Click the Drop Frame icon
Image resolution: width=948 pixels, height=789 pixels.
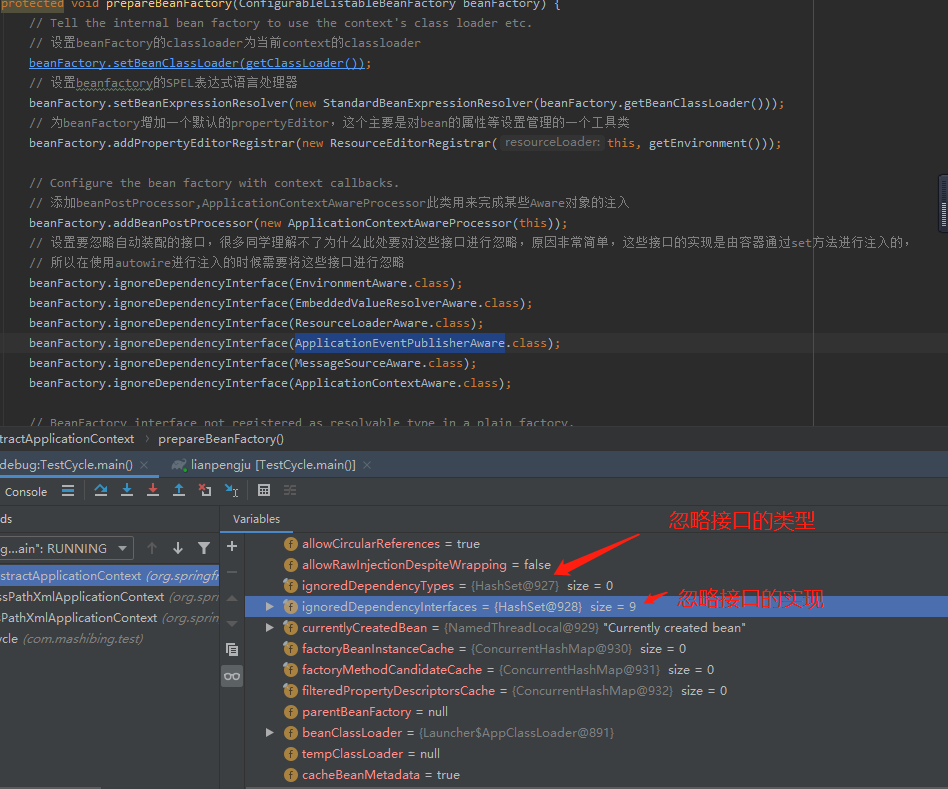[205, 490]
